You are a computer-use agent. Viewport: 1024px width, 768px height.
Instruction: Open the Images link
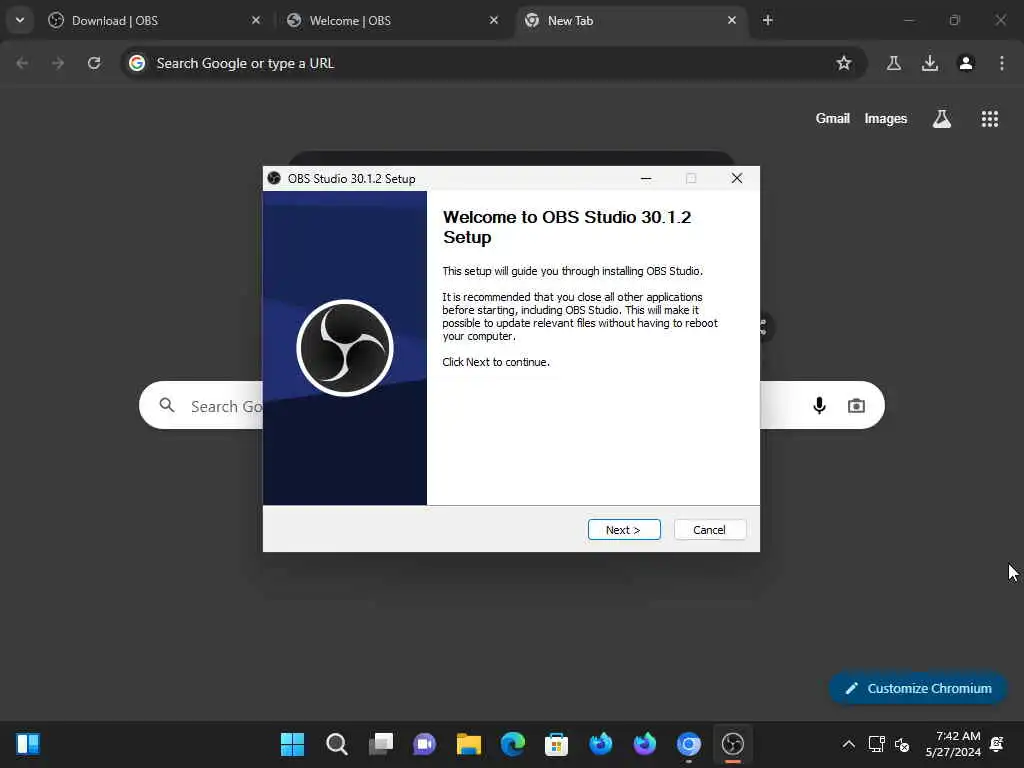886,119
